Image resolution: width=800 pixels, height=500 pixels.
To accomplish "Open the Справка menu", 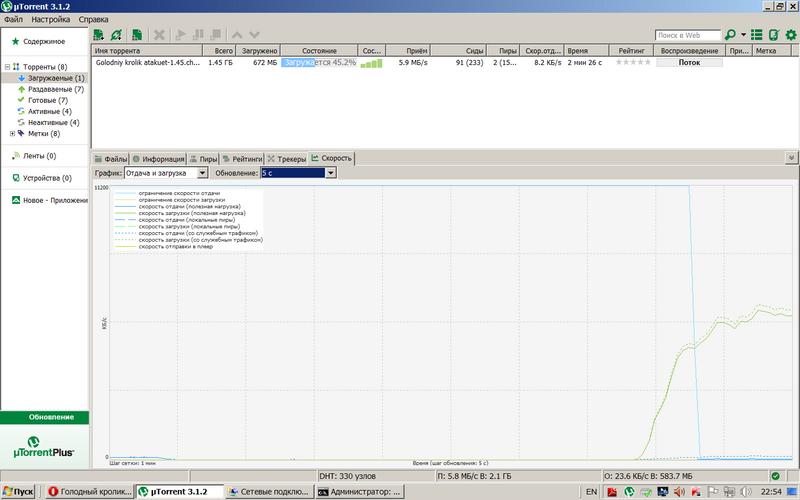I will click(93, 19).
